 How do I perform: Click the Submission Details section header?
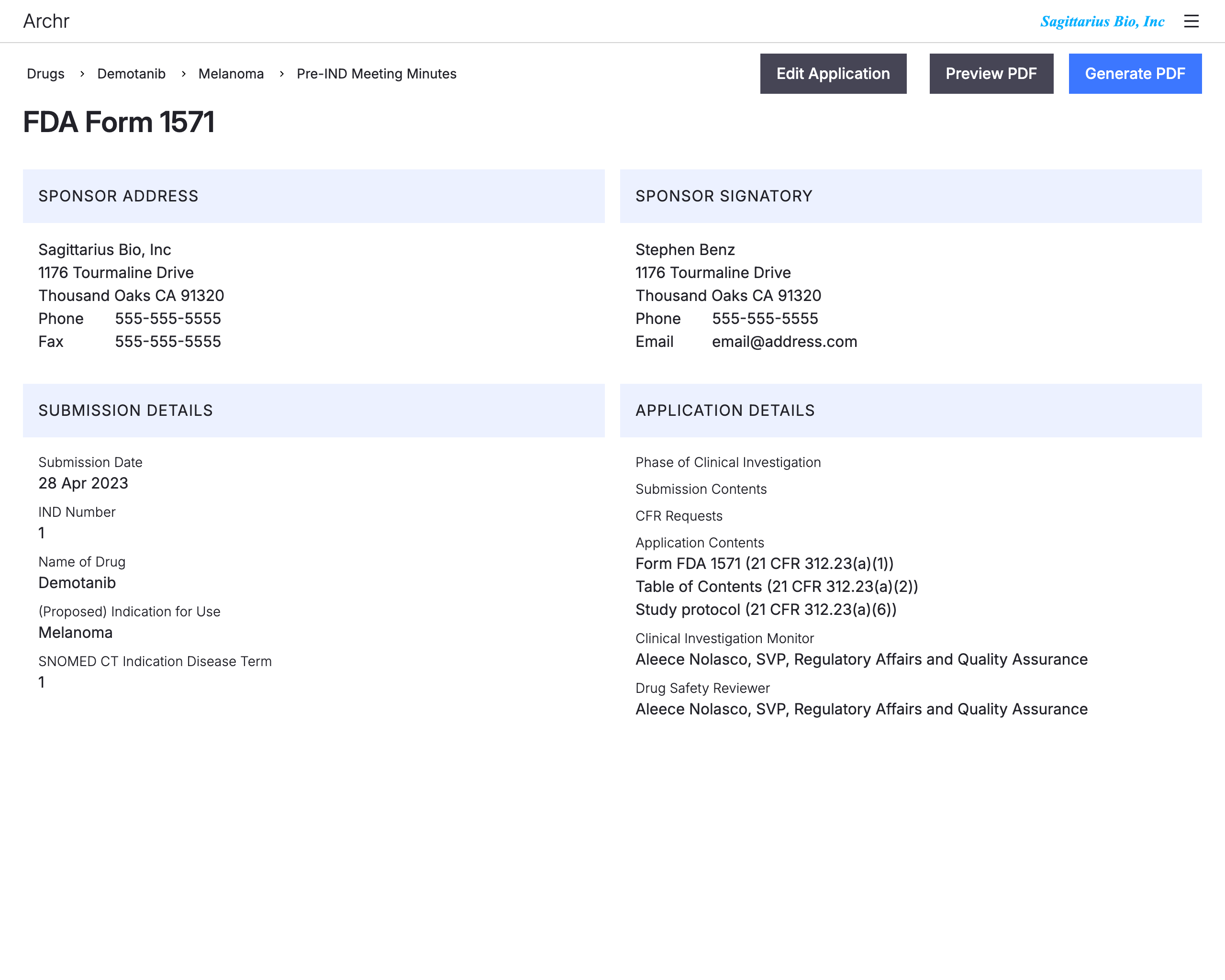click(x=125, y=410)
